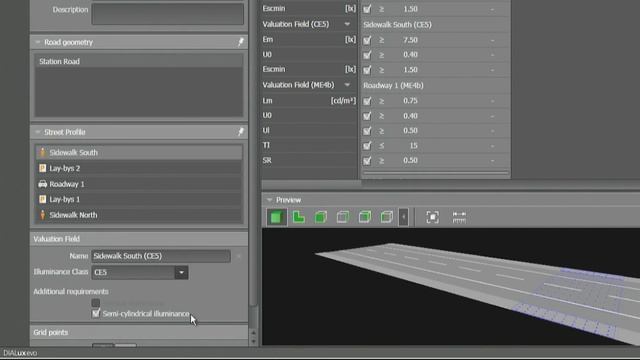Click the DIALux evo label in status bar

pos(20,353)
